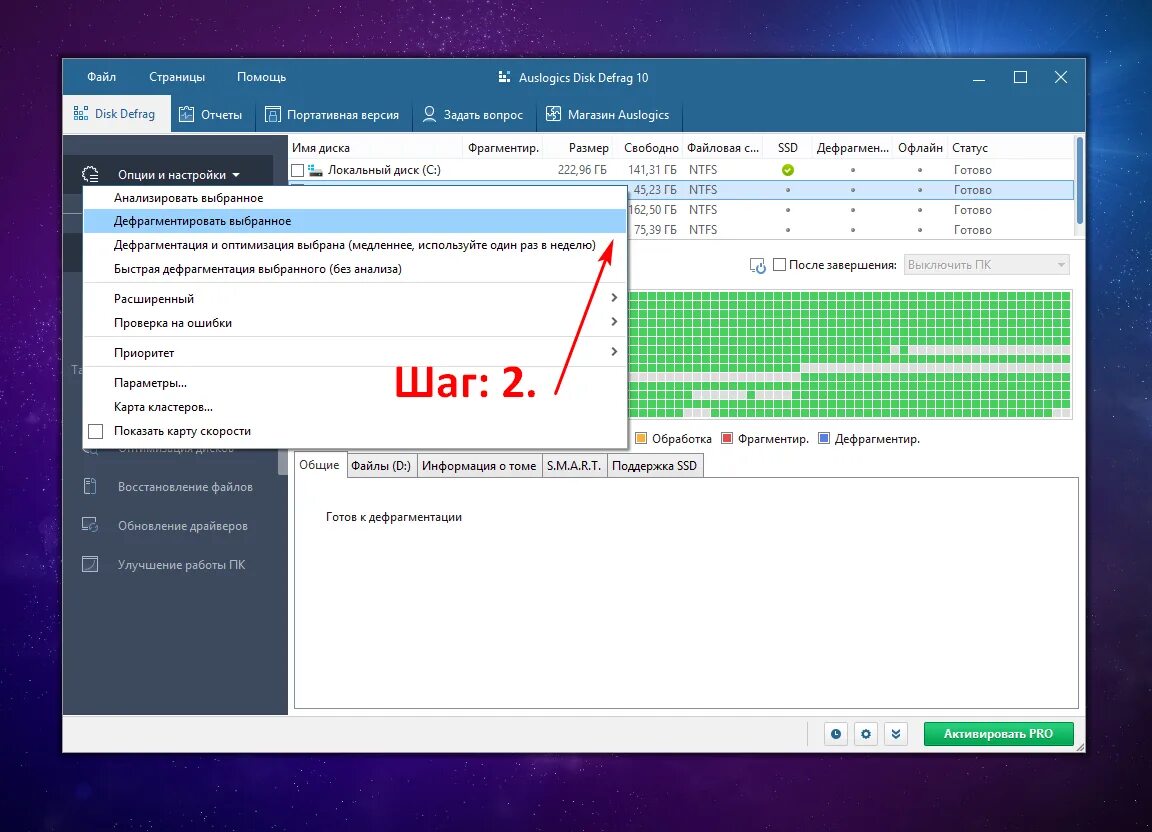
Task: Switch to the Поддержка SSD tab
Action: tap(654, 465)
